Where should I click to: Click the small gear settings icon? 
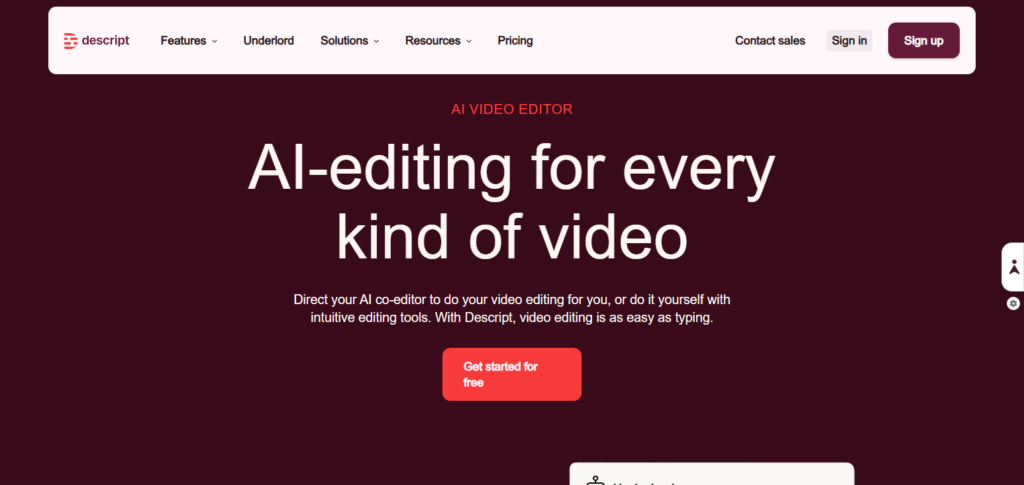[1013, 303]
